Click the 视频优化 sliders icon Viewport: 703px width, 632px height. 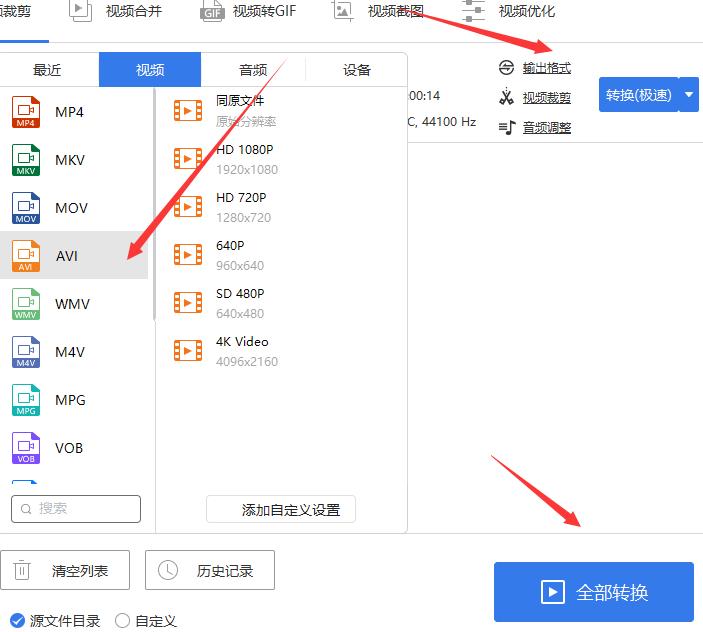(473, 11)
